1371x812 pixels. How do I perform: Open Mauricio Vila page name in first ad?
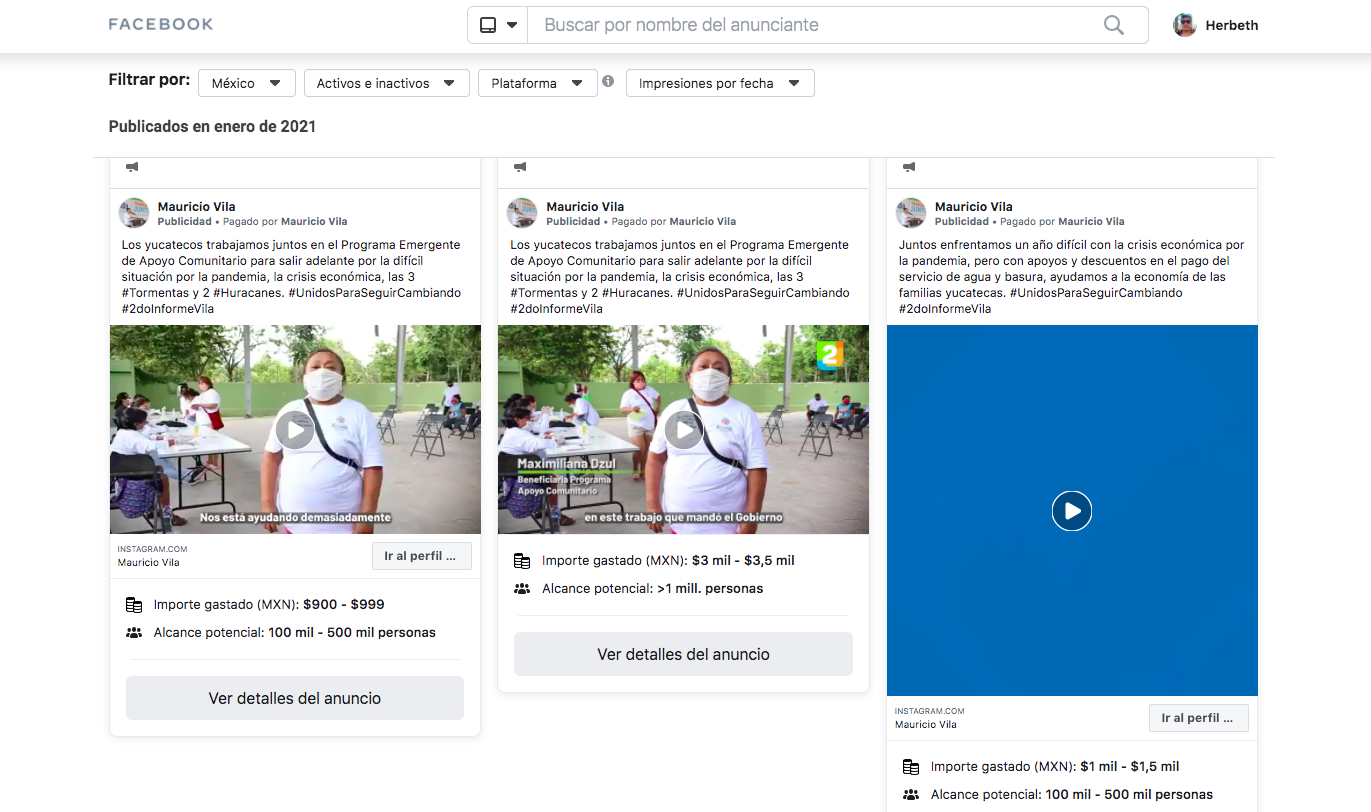197,207
